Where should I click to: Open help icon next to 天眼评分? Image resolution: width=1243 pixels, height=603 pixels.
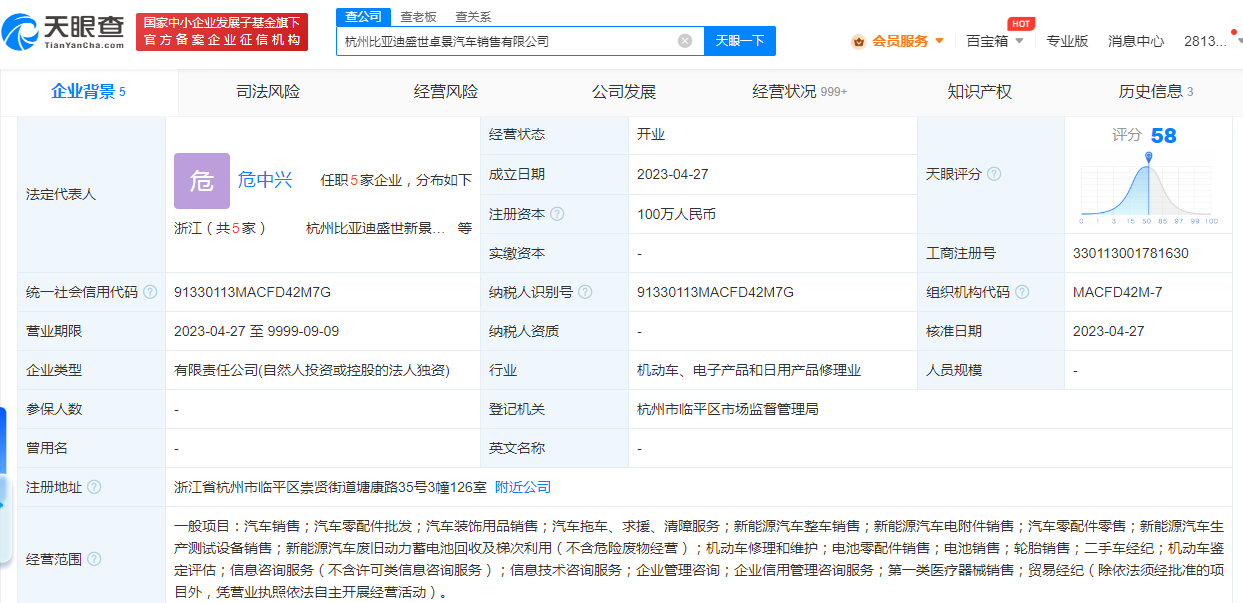(994, 174)
